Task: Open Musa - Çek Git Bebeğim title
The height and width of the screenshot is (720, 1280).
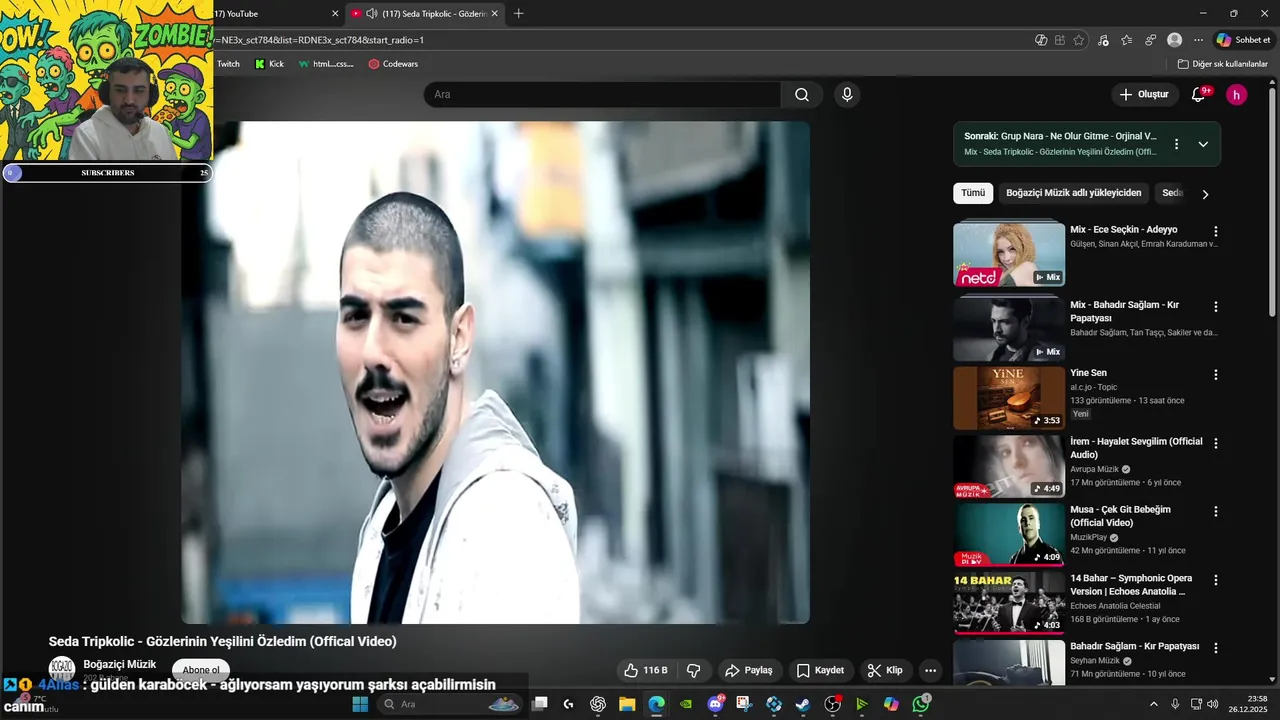Action: pos(1120,516)
